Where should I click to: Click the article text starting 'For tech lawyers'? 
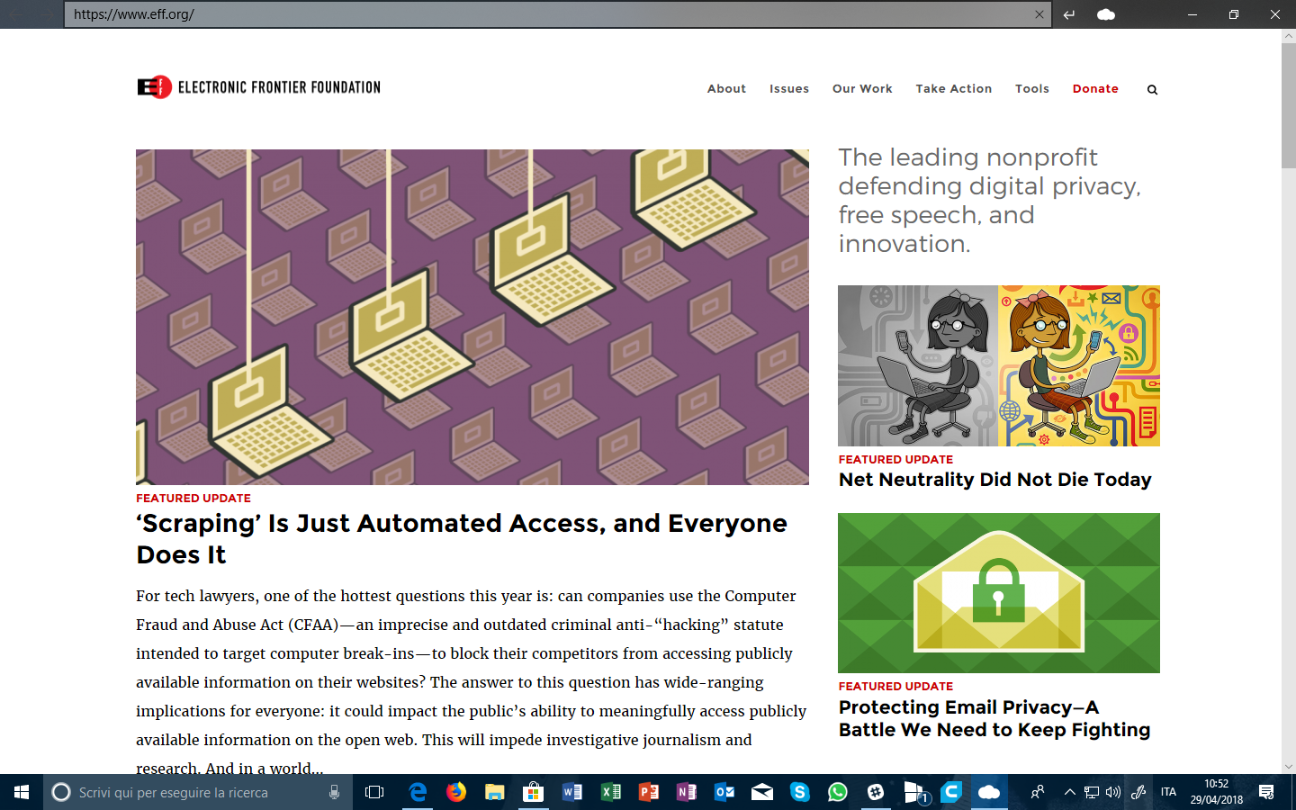point(472,683)
